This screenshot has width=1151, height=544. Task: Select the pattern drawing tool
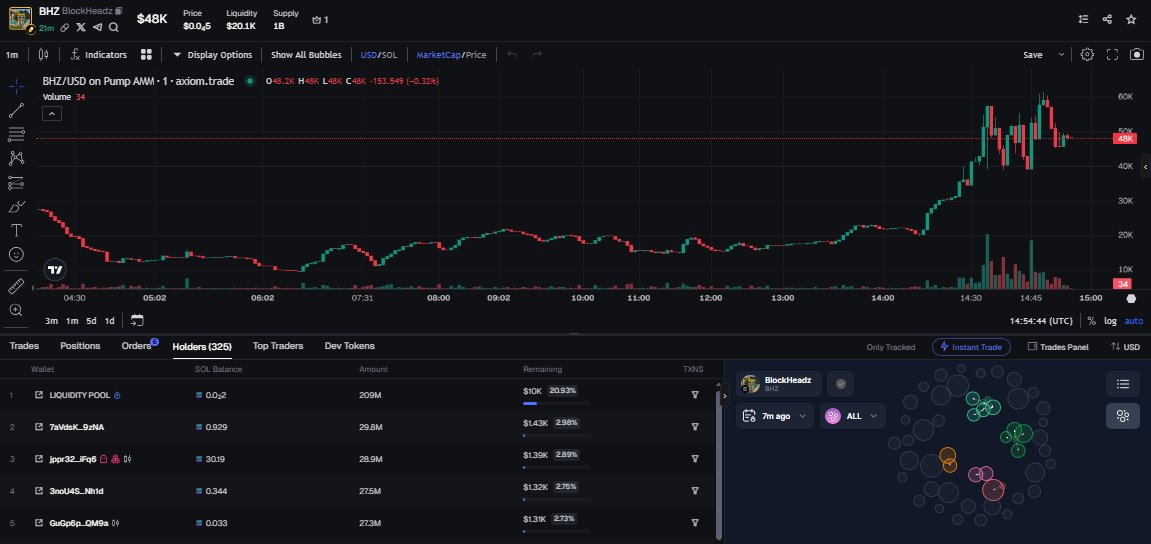16,158
